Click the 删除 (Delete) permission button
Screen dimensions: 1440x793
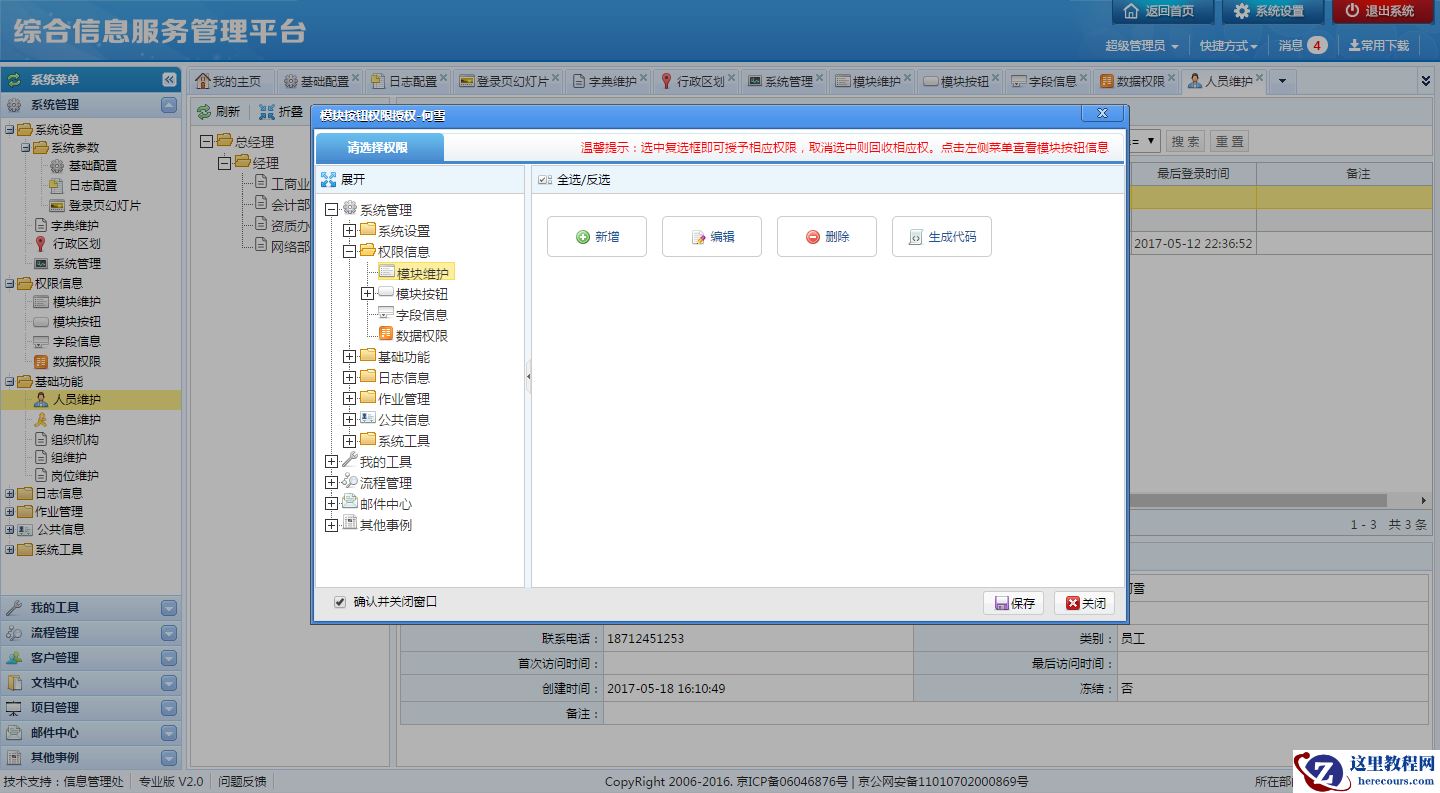point(827,237)
